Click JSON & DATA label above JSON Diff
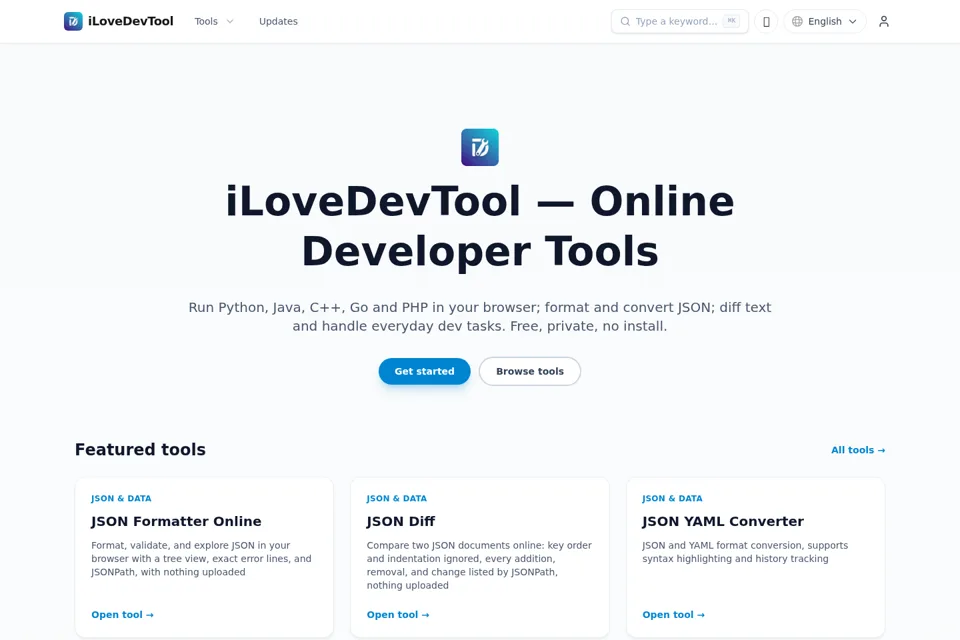This screenshot has width=960, height=640. click(x=397, y=499)
